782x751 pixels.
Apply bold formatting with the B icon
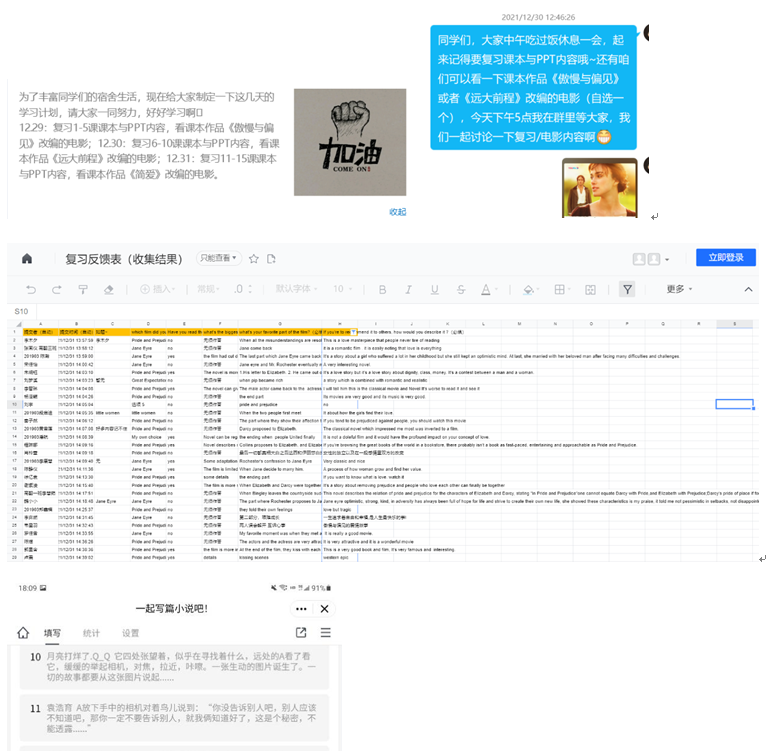point(382,290)
